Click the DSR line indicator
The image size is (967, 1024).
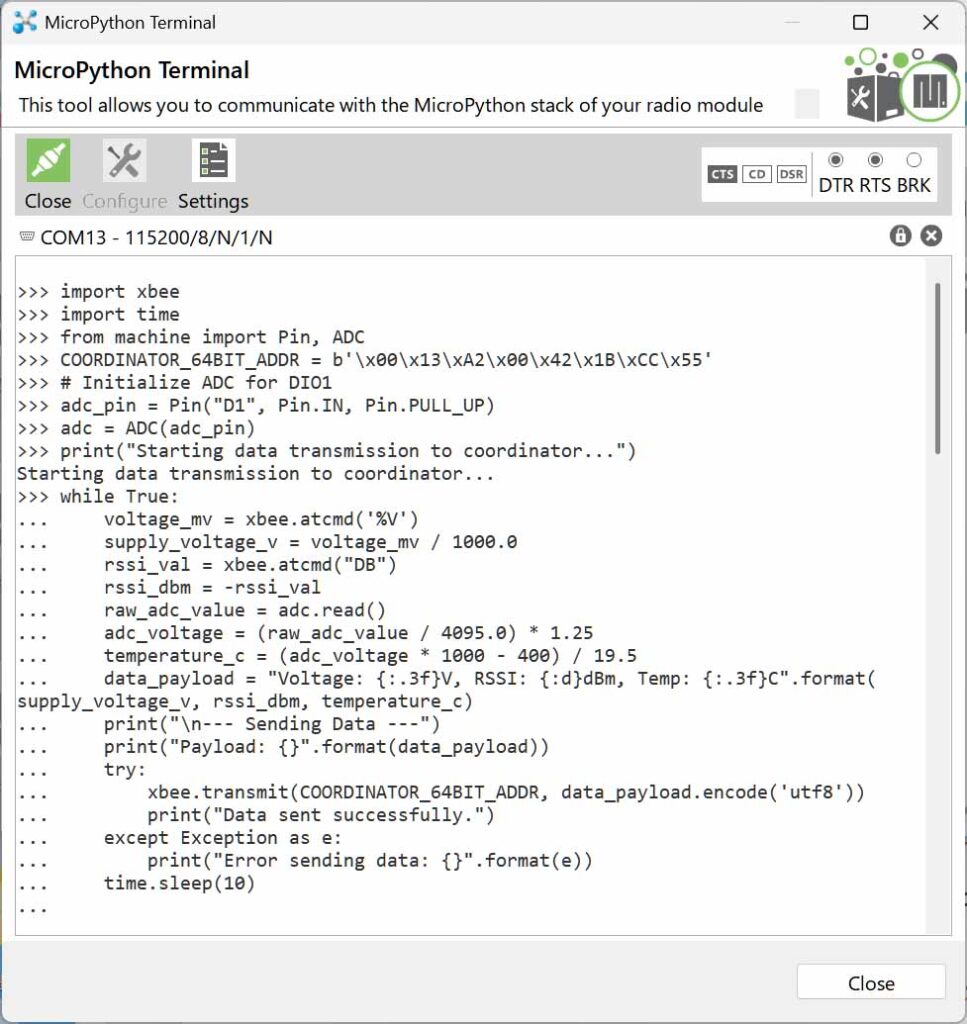pyautogui.click(x=791, y=174)
